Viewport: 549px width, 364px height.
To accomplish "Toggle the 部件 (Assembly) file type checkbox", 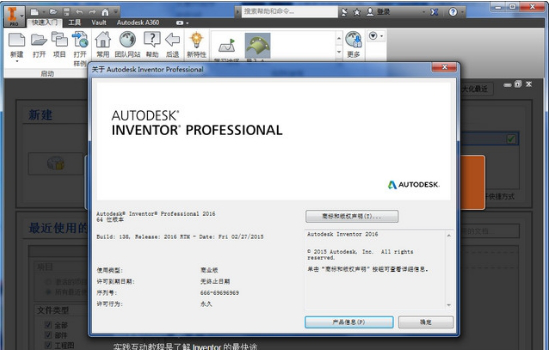I will (x=48, y=335).
